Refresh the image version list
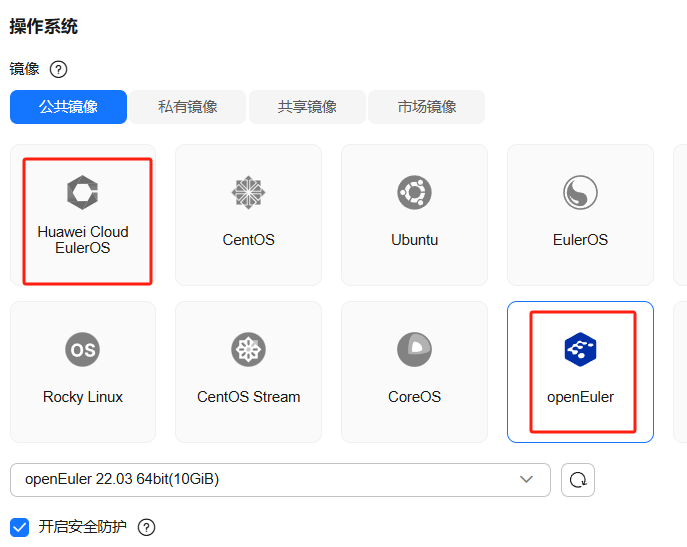Image resolution: width=687 pixels, height=547 pixels. click(578, 480)
